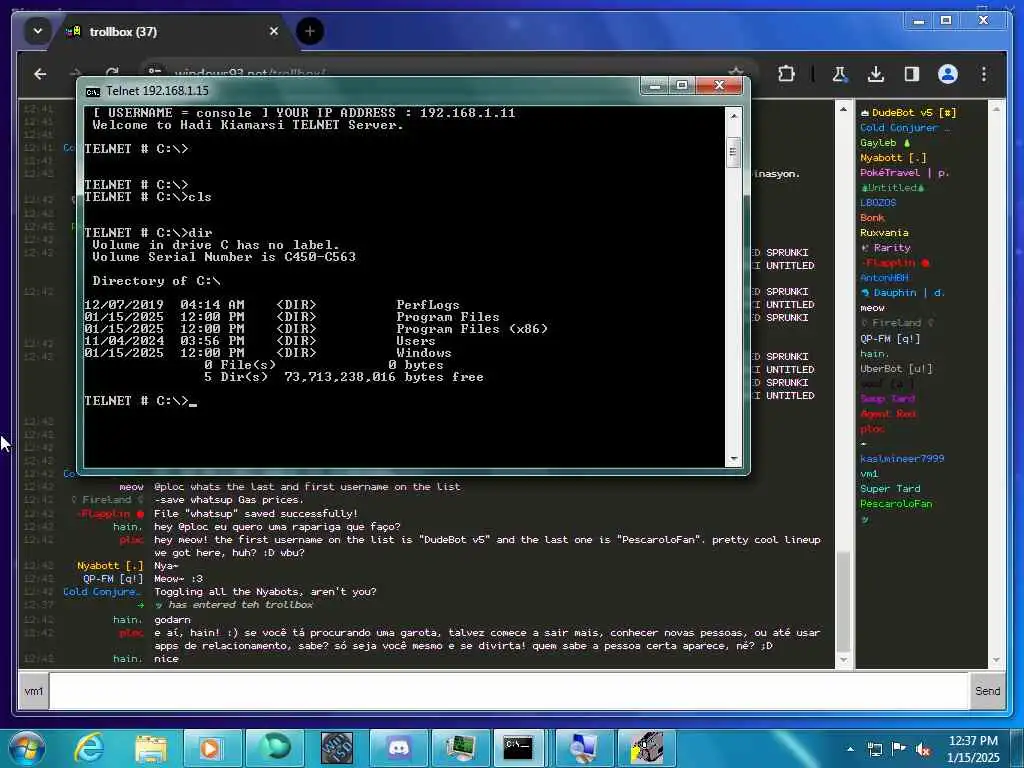Open Discord from the taskbar
This screenshot has height=768, width=1024.
pos(398,748)
